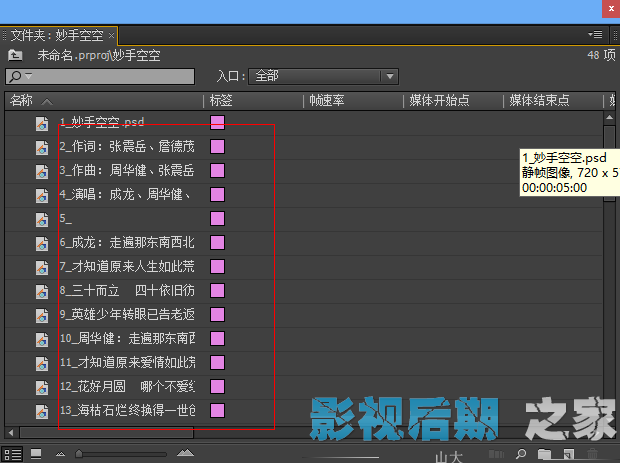The width and height of the screenshot is (620, 463).
Task: Go up to the parent folder
Action: pos(15,55)
